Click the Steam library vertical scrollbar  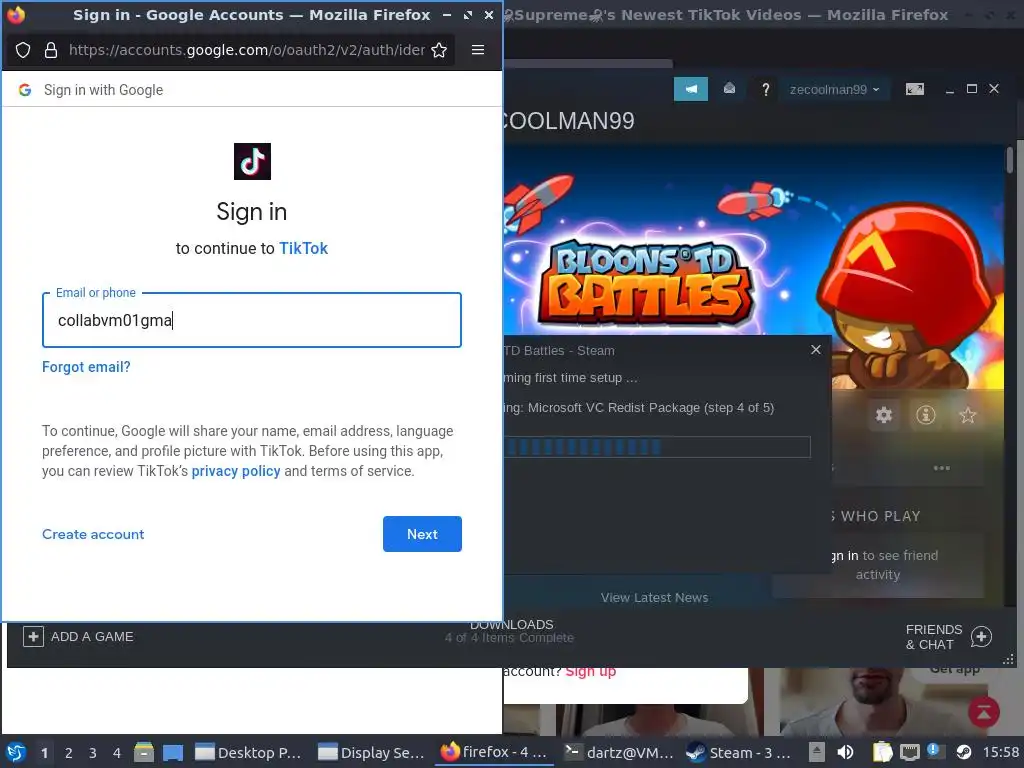click(x=1010, y=160)
